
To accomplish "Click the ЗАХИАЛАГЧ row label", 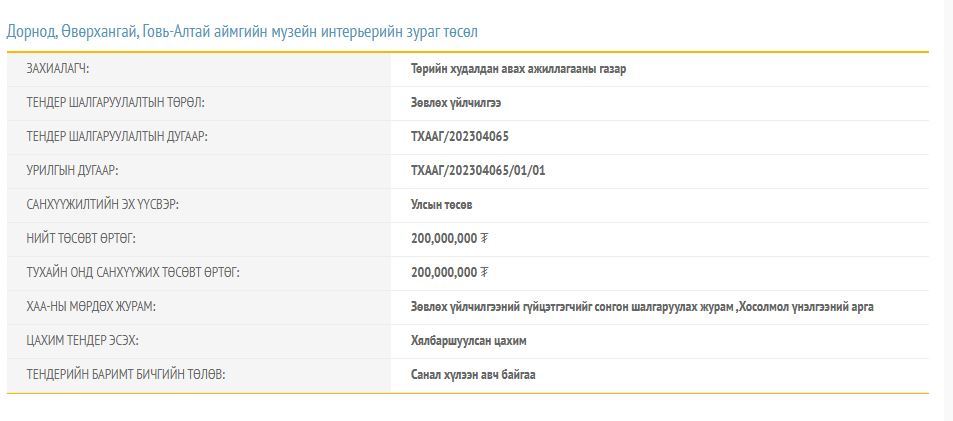I will 65,69.
